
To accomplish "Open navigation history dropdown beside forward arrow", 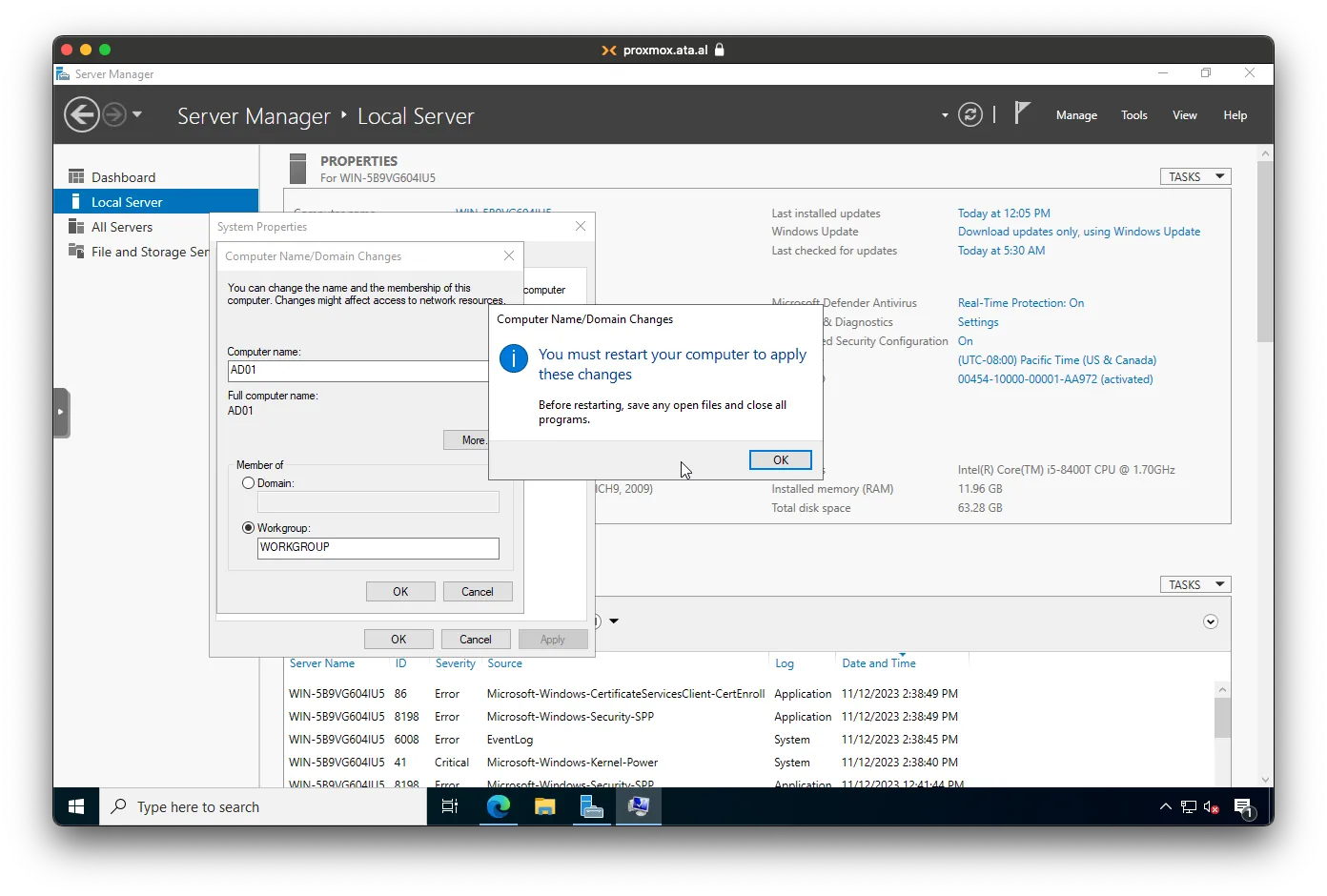I will point(137,114).
